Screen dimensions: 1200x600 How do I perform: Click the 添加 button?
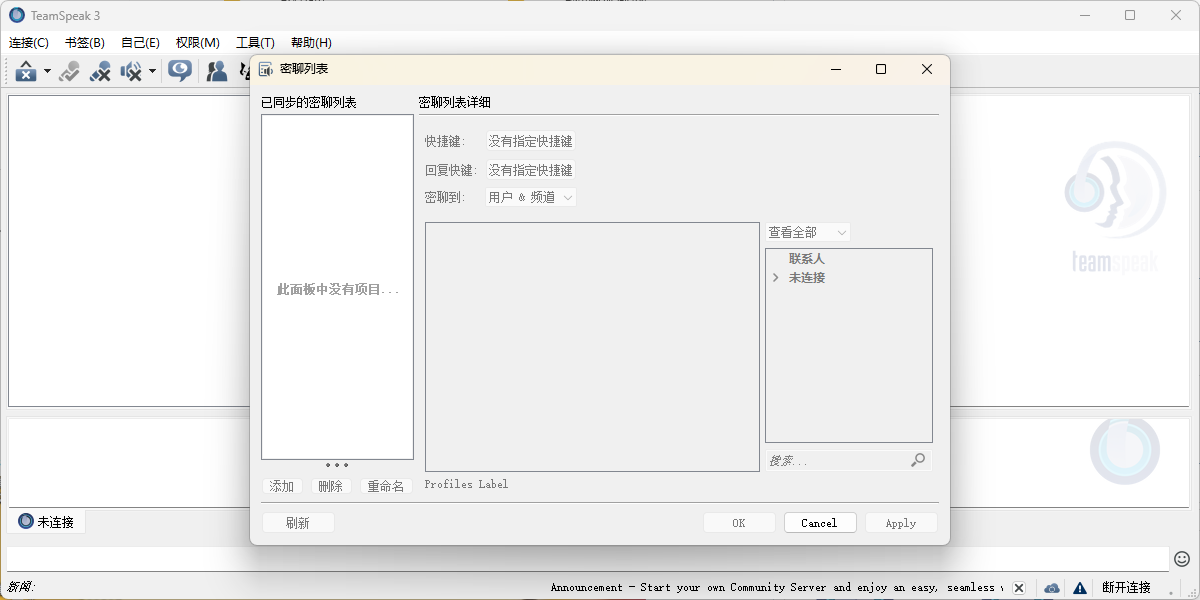point(282,486)
